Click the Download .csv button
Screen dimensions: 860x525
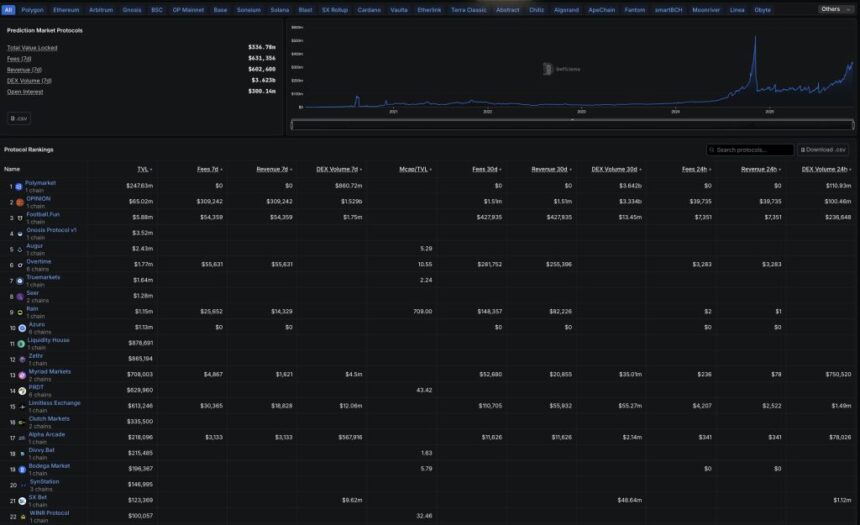[824, 150]
